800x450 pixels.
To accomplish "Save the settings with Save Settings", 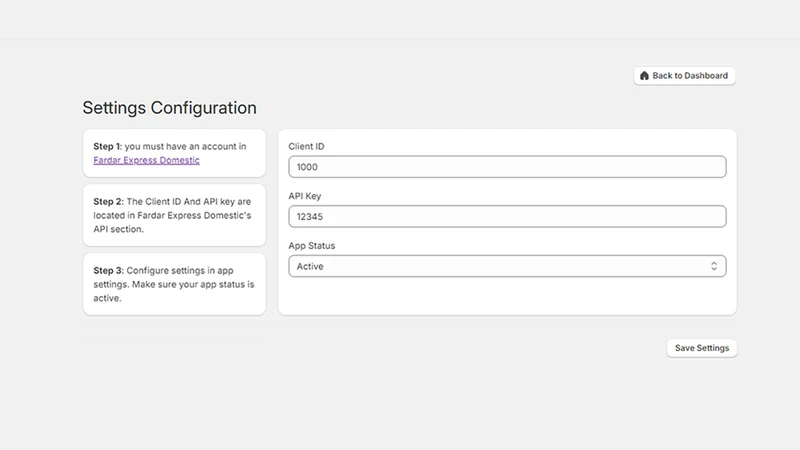I will click(x=702, y=348).
